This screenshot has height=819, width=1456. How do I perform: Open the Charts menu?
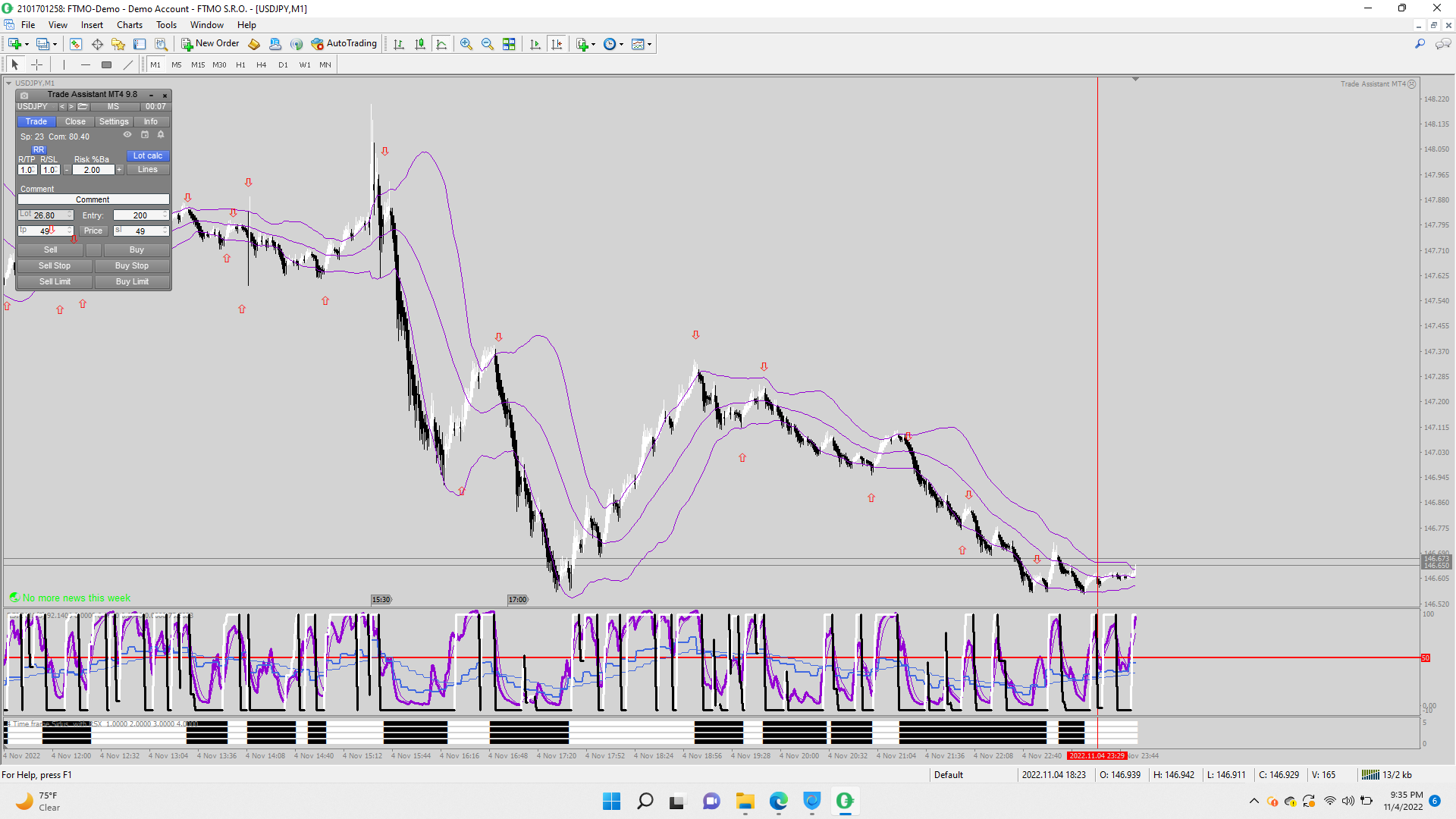click(129, 25)
